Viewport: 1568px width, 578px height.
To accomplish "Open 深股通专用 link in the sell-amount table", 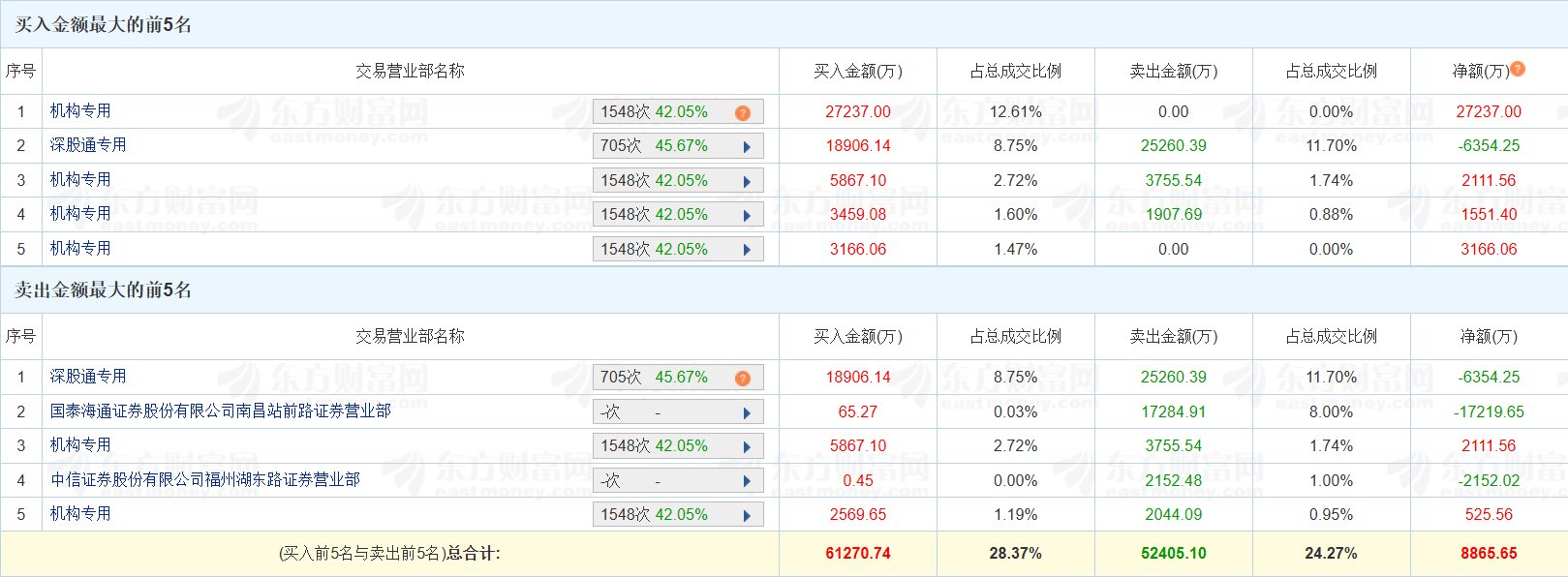I will (x=88, y=377).
